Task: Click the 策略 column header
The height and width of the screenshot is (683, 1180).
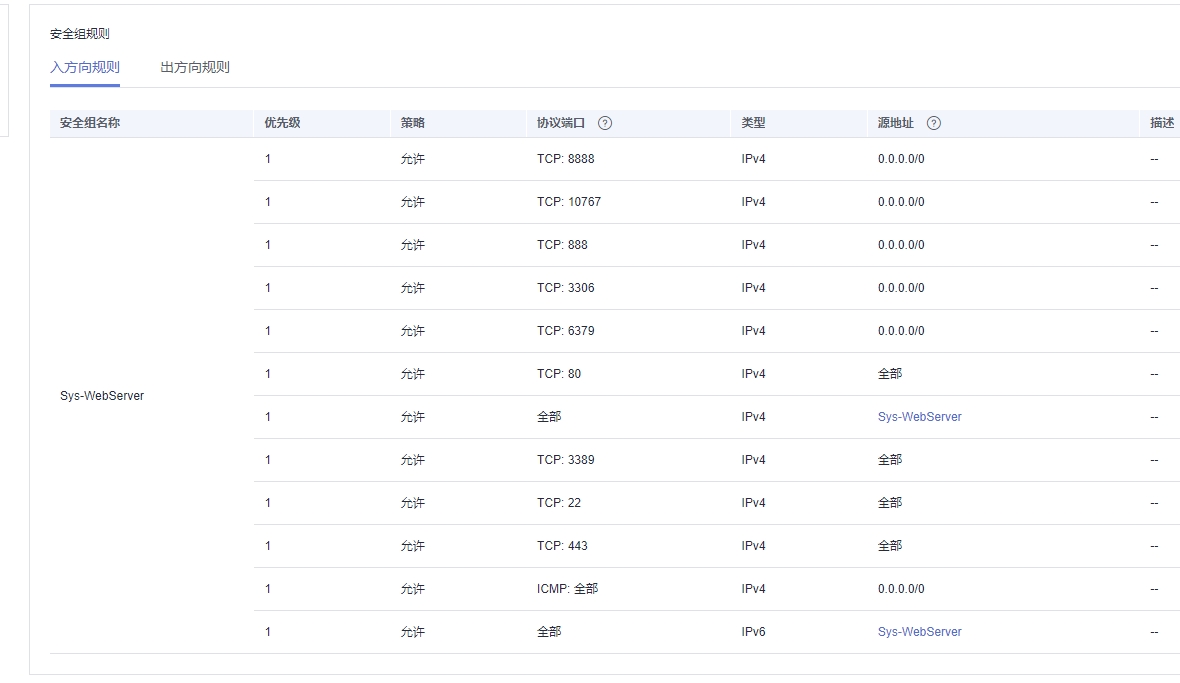Action: coord(412,123)
